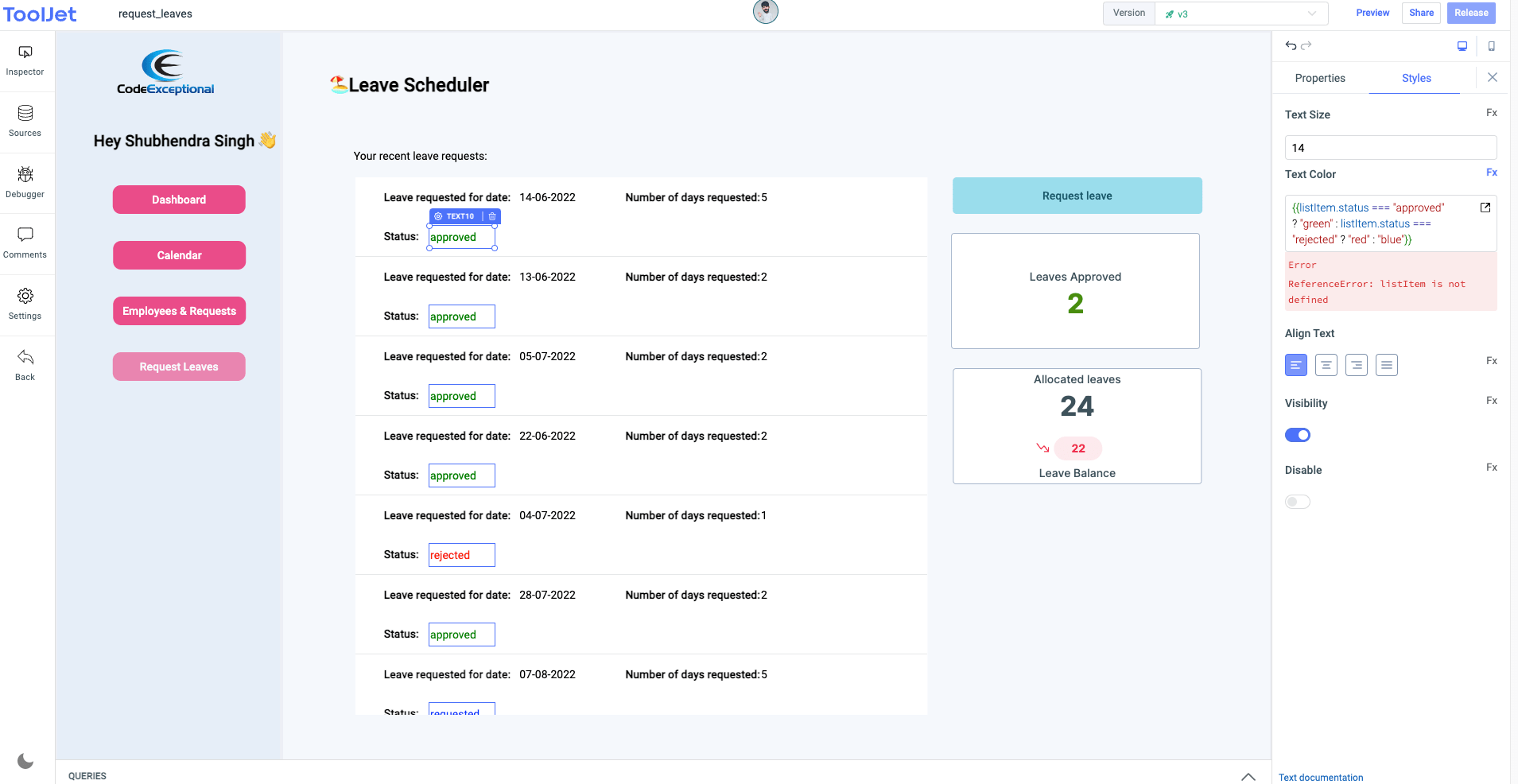Switch to the Styles tab
The image size is (1518, 784).
point(1416,78)
